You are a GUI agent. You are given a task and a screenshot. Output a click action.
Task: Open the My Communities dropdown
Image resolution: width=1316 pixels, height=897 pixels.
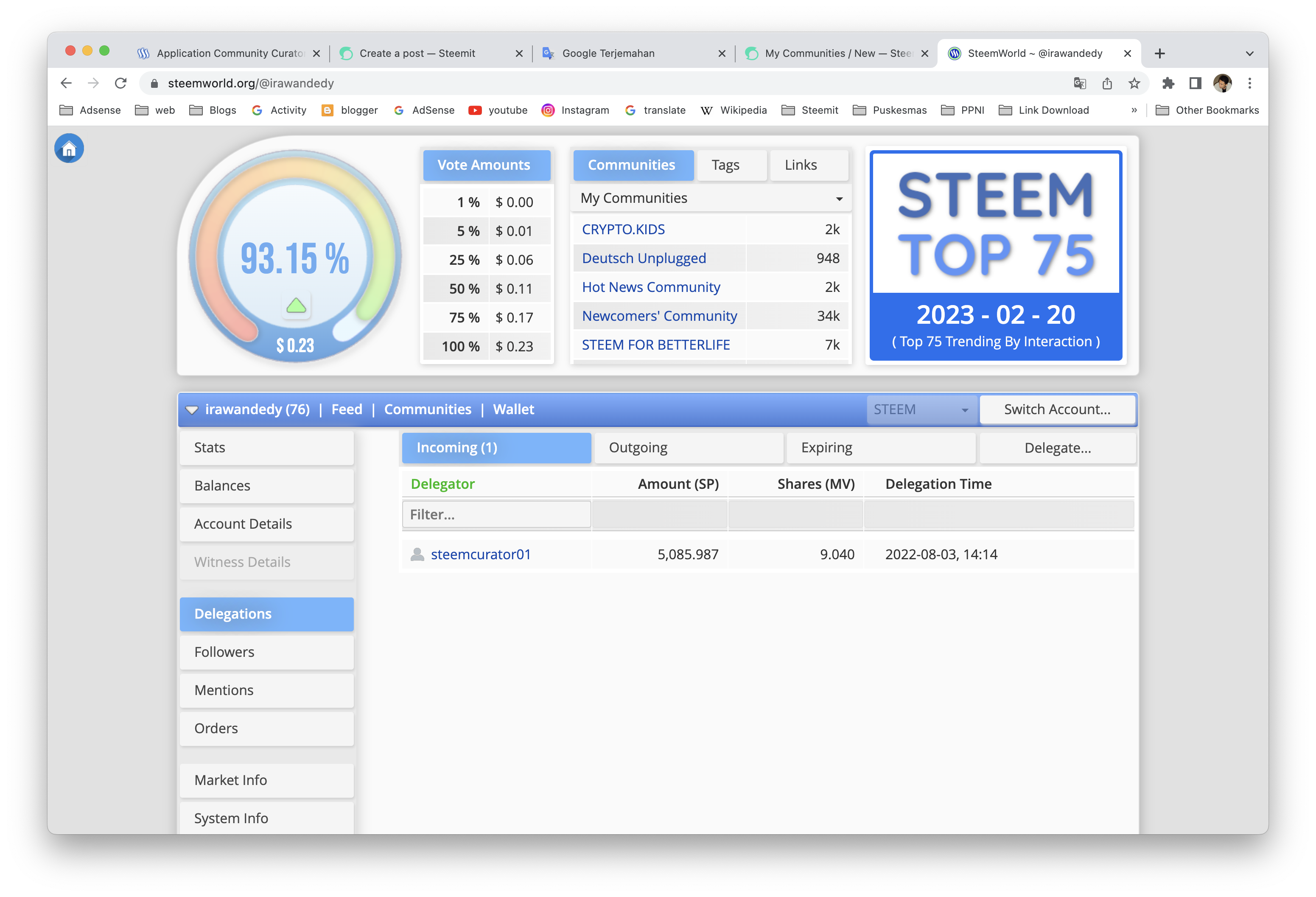[711, 198]
